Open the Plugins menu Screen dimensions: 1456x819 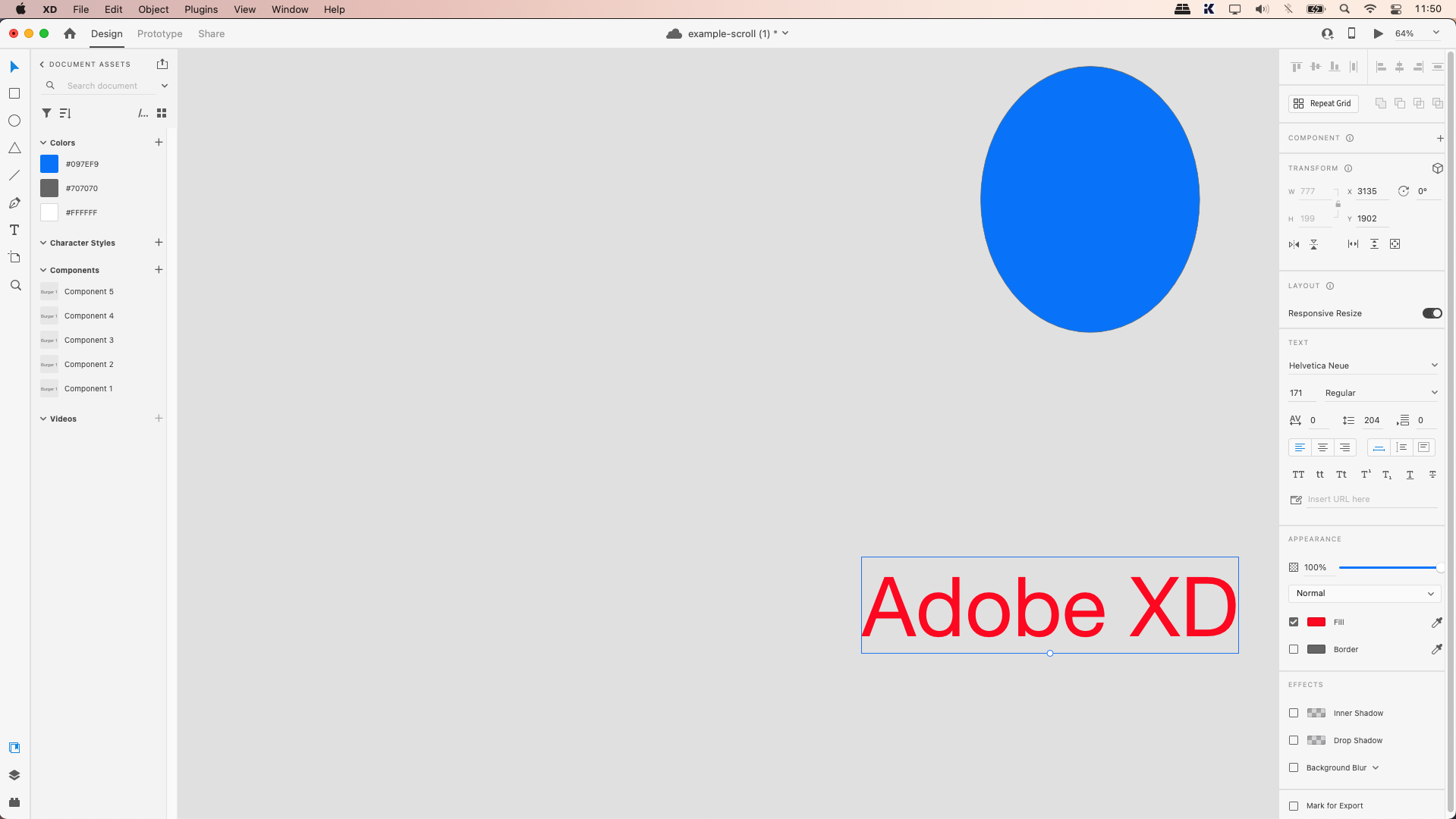(x=200, y=9)
